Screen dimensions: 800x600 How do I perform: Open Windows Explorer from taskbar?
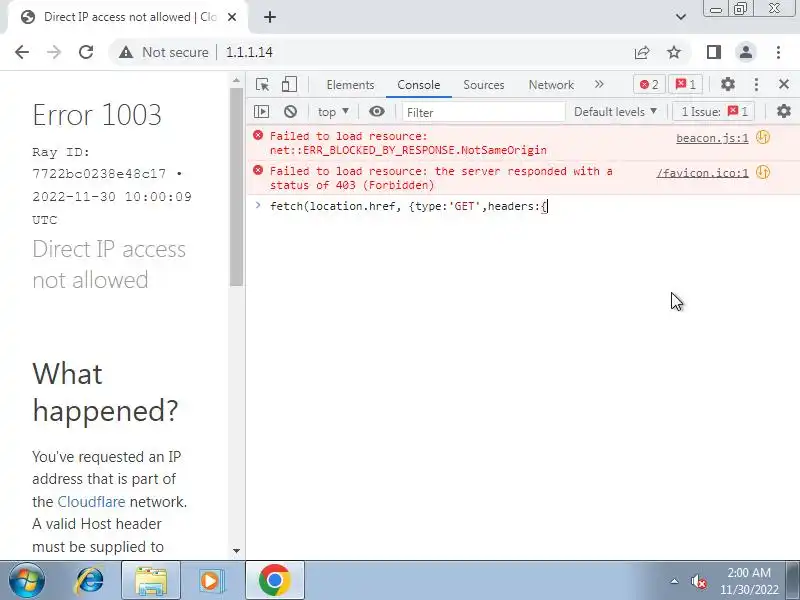pyautogui.click(x=151, y=581)
